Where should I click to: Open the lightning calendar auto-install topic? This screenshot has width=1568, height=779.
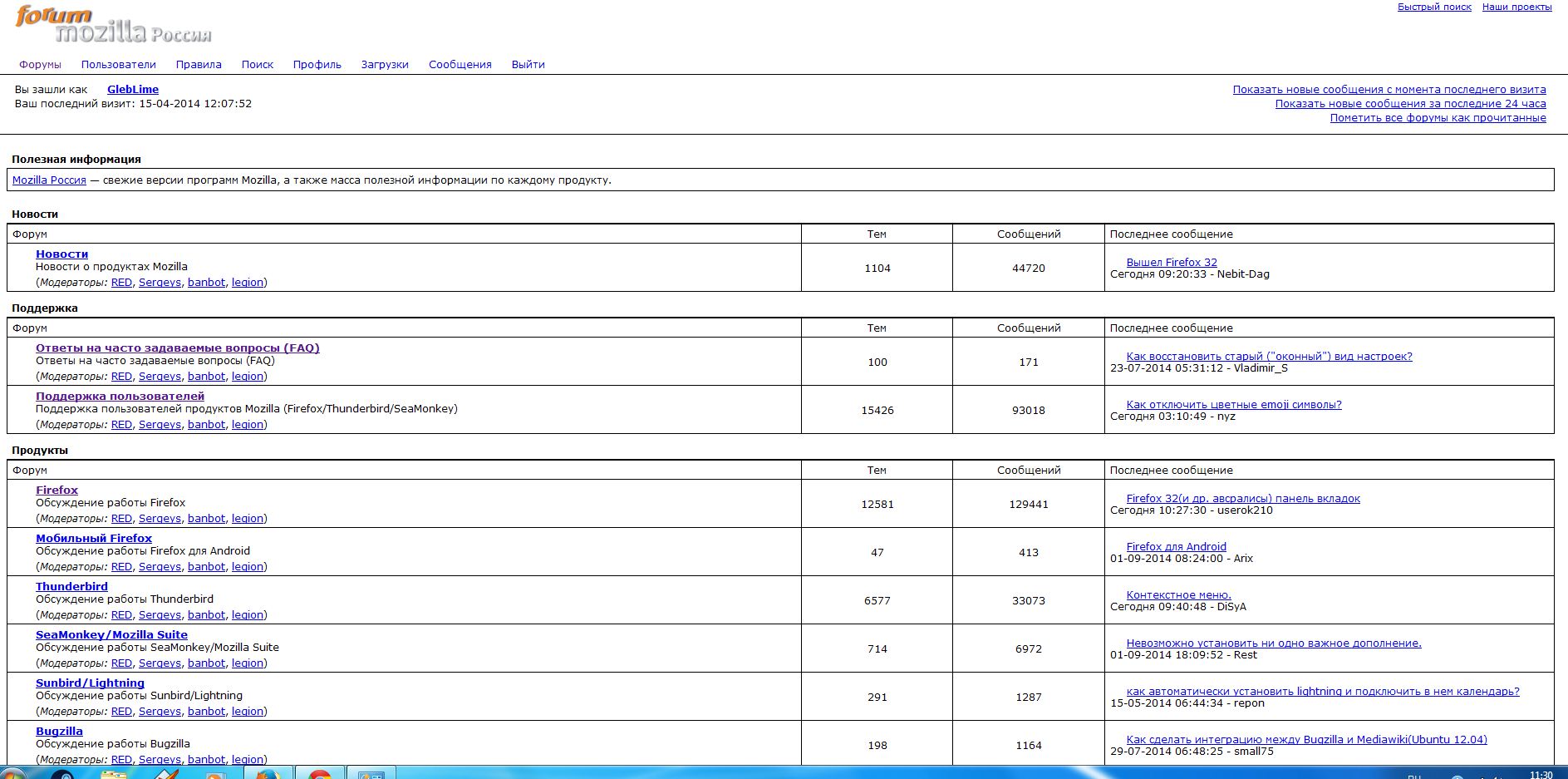pyautogui.click(x=1323, y=691)
